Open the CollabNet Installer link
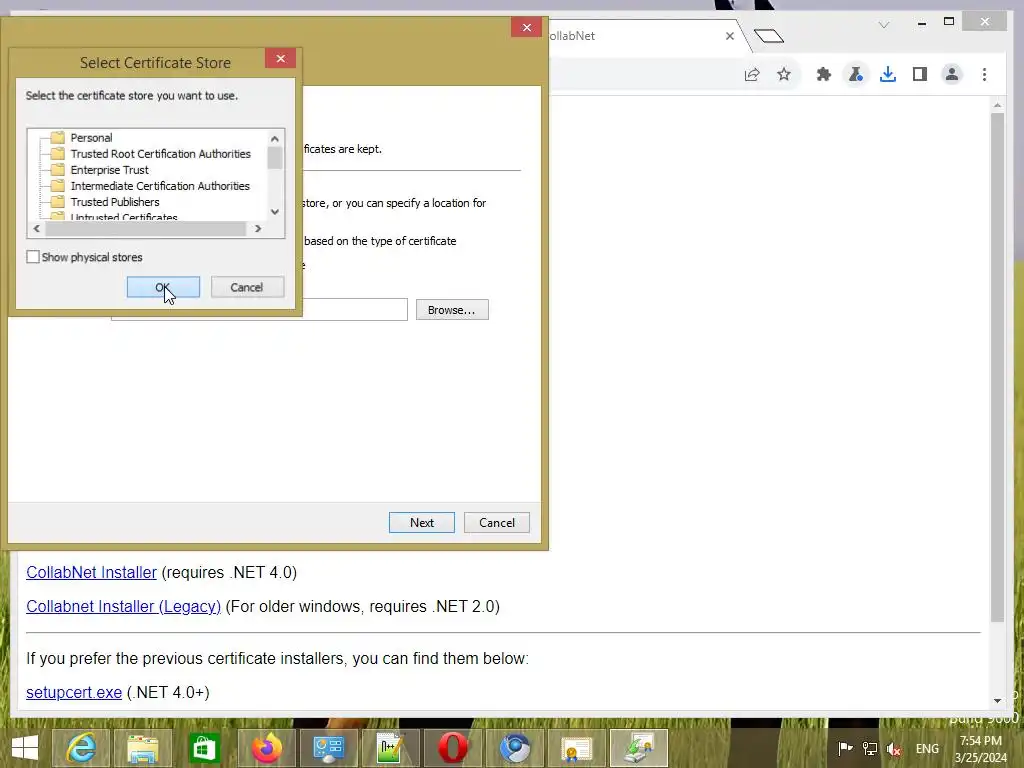 [x=91, y=573]
